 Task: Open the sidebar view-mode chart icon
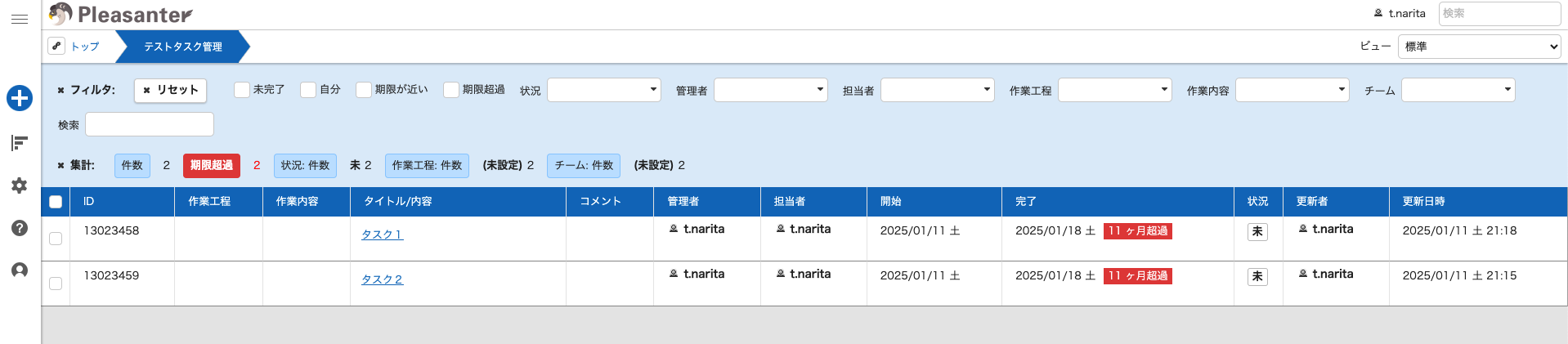(20, 143)
